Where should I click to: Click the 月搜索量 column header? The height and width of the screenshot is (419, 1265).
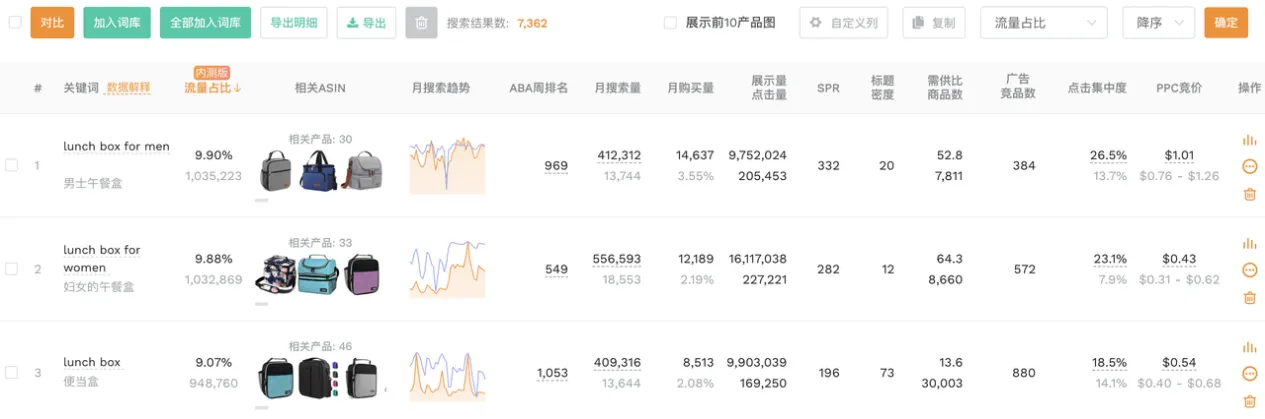[x=617, y=88]
